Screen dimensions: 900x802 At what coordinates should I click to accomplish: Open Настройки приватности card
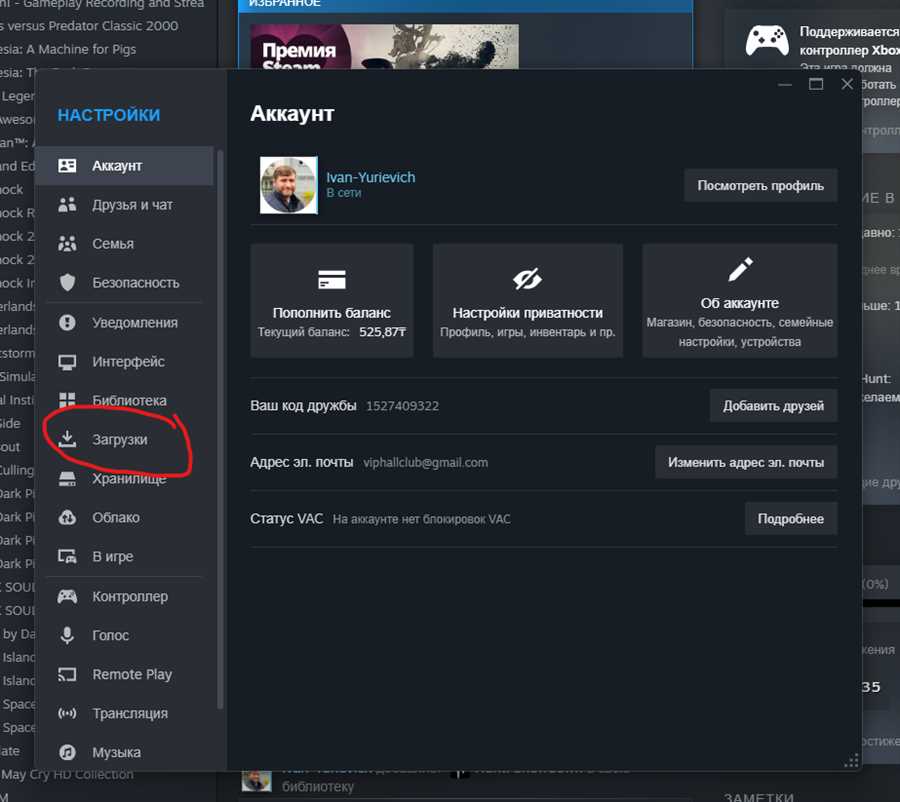(527, 301)
